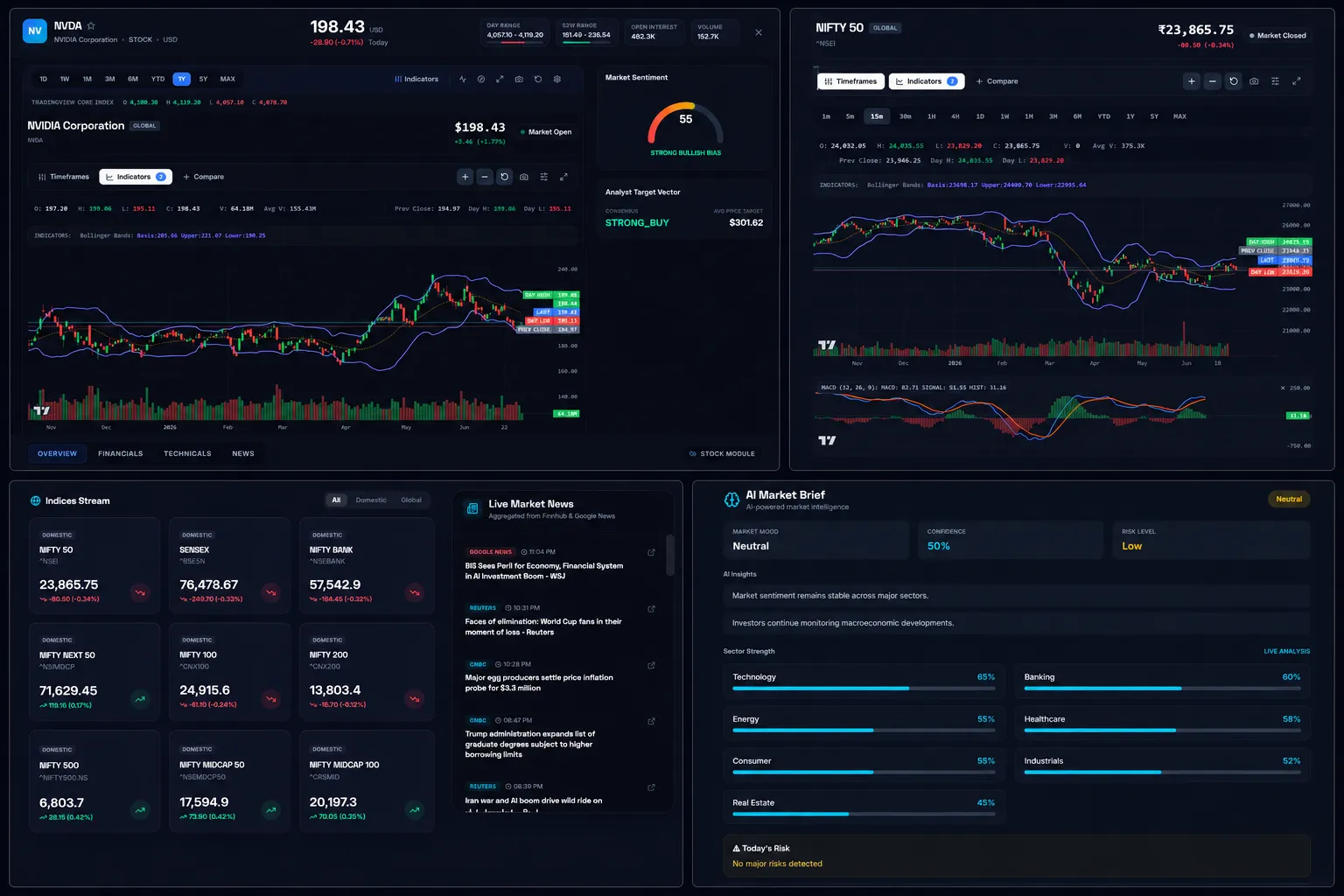Open the NIFTY MIDCAP 100 card
This screenshot has height=896, width=1344.
coord(367,780)
